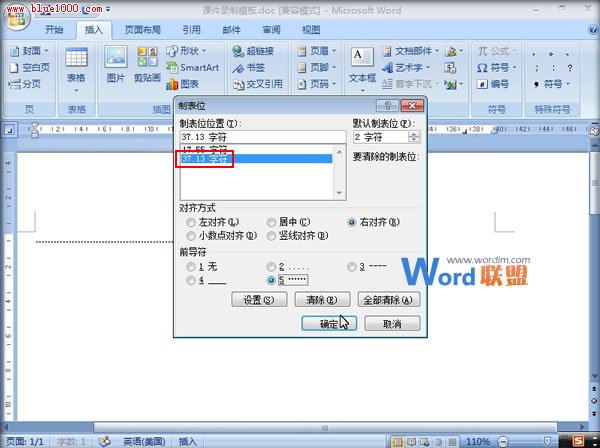Insert a 书签 bookmark
The height and width of the screenshot is (448, 600).
click(249, 68)
